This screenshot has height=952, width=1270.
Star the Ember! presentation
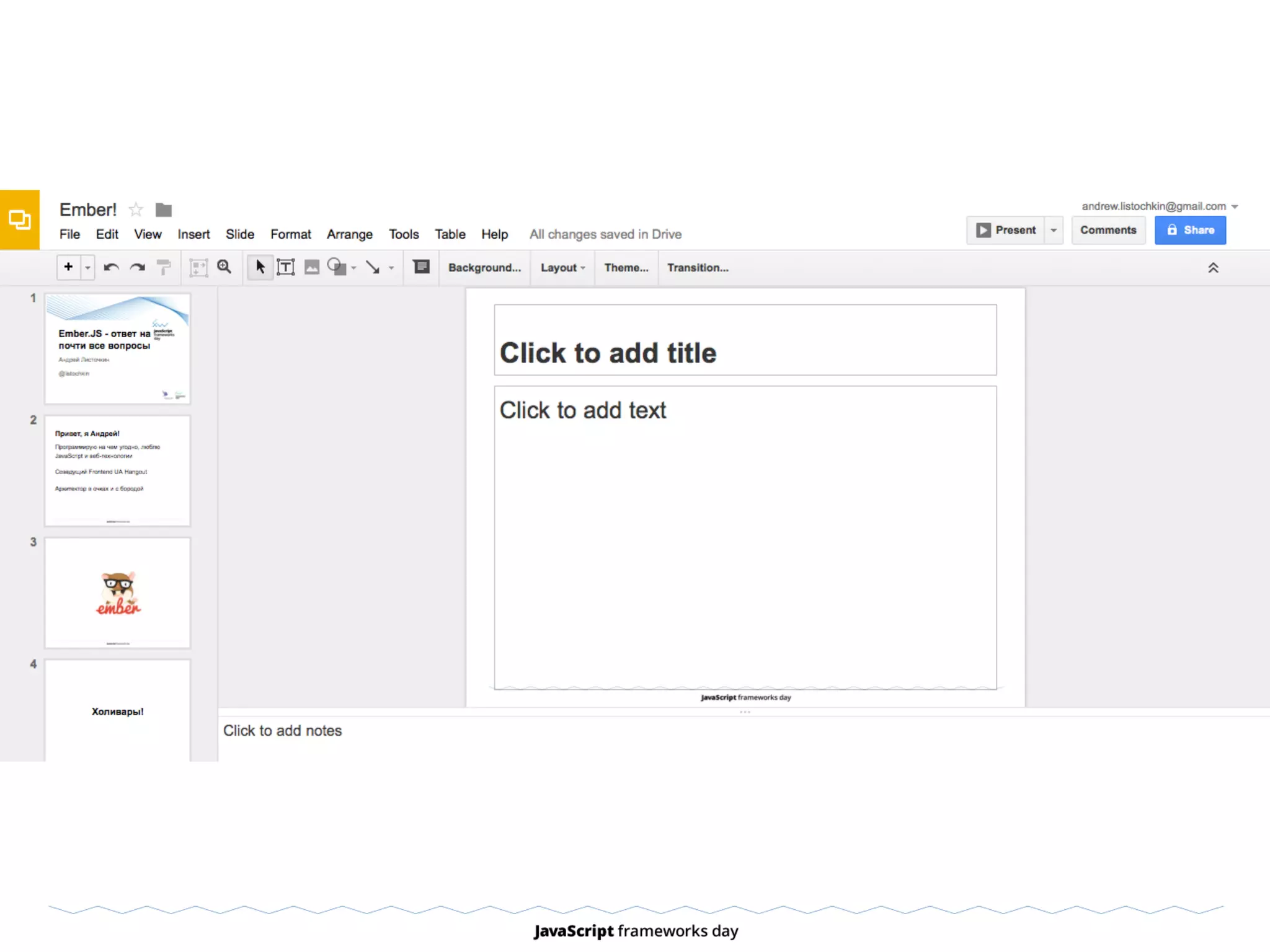(136, 210)
